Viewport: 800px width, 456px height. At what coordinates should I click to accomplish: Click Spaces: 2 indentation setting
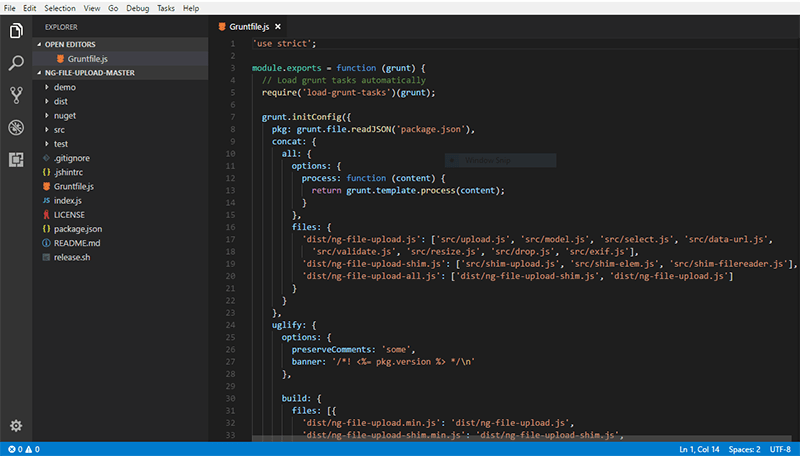pos(744,449)
